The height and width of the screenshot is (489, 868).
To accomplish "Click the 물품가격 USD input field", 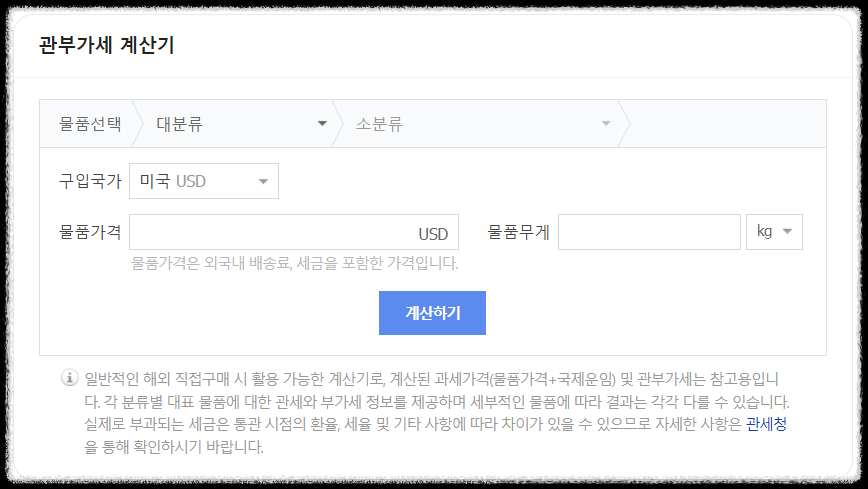I will [x=294, y=232].
